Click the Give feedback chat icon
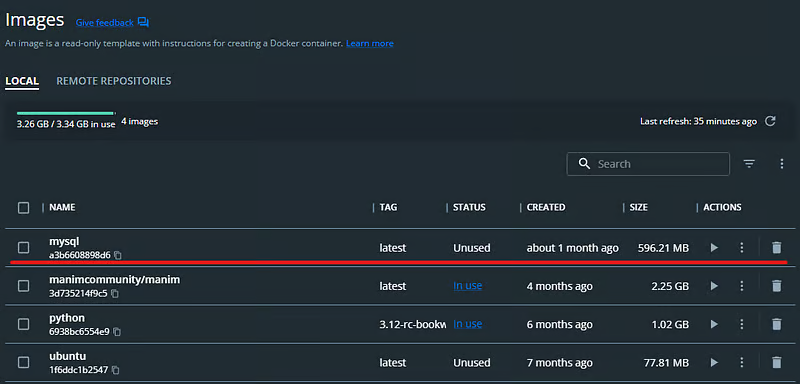 tap(143, 22)
